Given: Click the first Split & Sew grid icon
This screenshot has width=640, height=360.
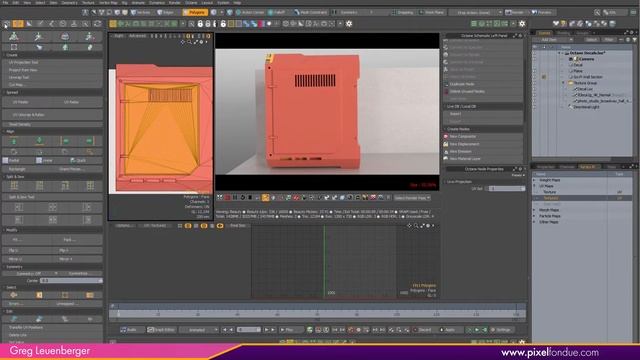Looking at the screenshot, I should pos(14,186).
